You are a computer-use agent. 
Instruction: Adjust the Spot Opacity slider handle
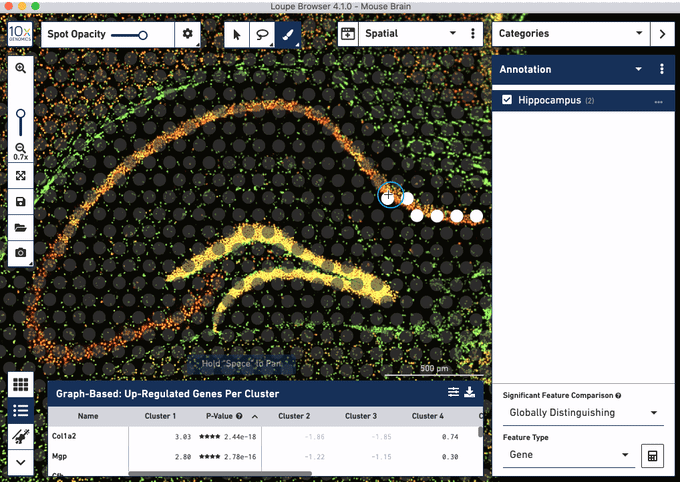[143, 35]
